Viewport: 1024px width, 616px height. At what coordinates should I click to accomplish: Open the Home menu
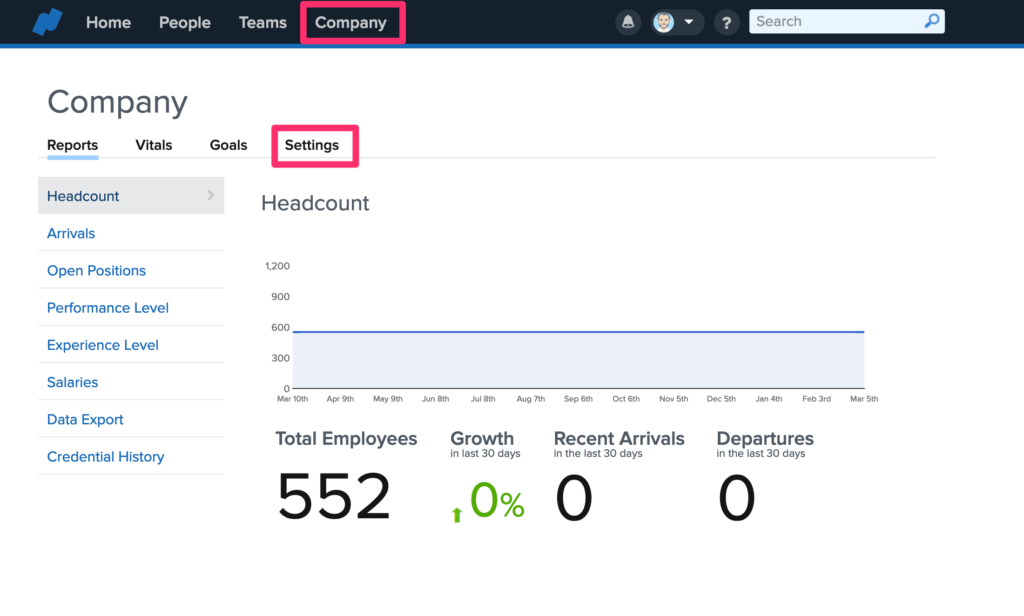click(108, 22)
